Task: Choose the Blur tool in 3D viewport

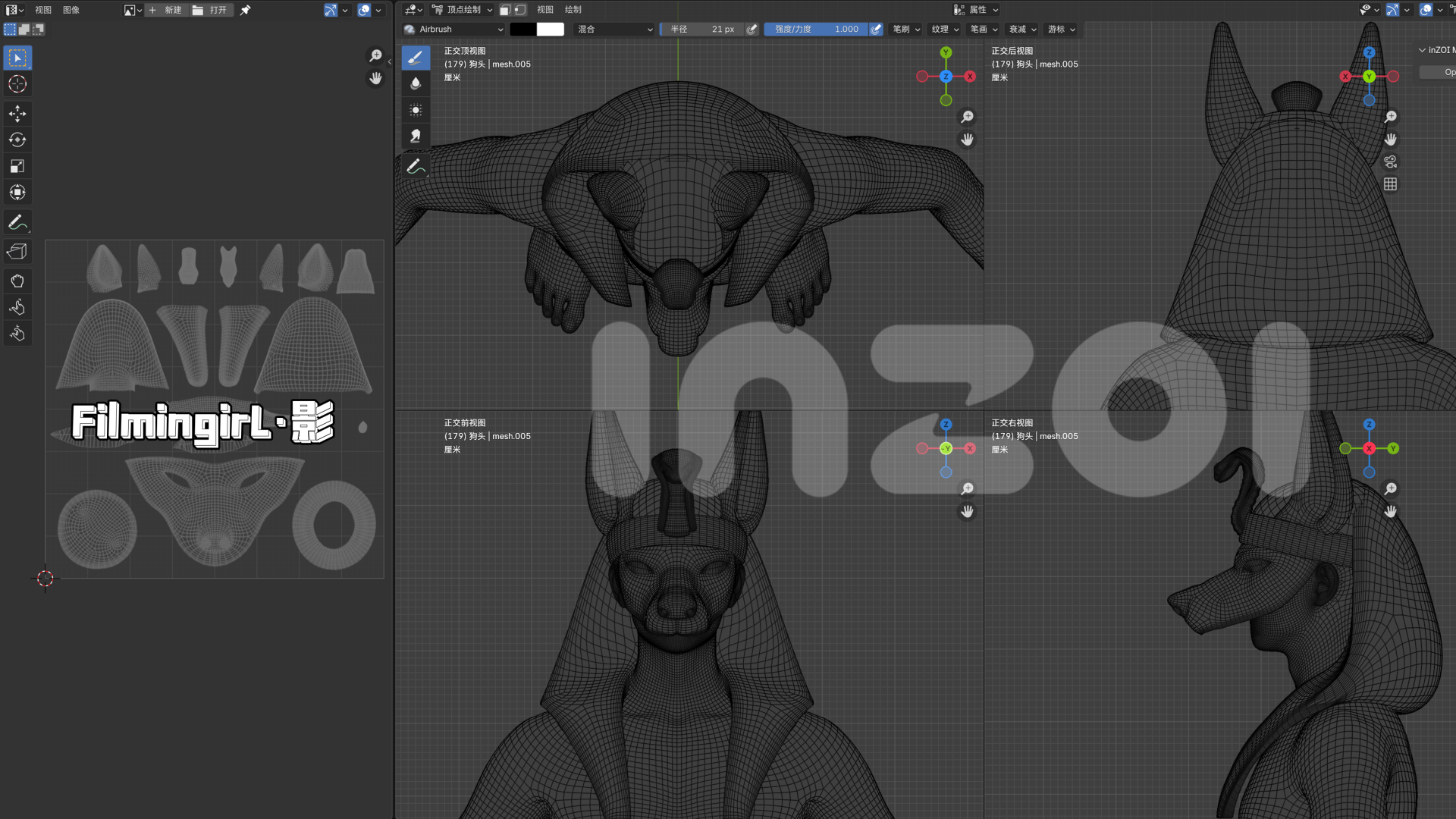Action: pos(416,83)
